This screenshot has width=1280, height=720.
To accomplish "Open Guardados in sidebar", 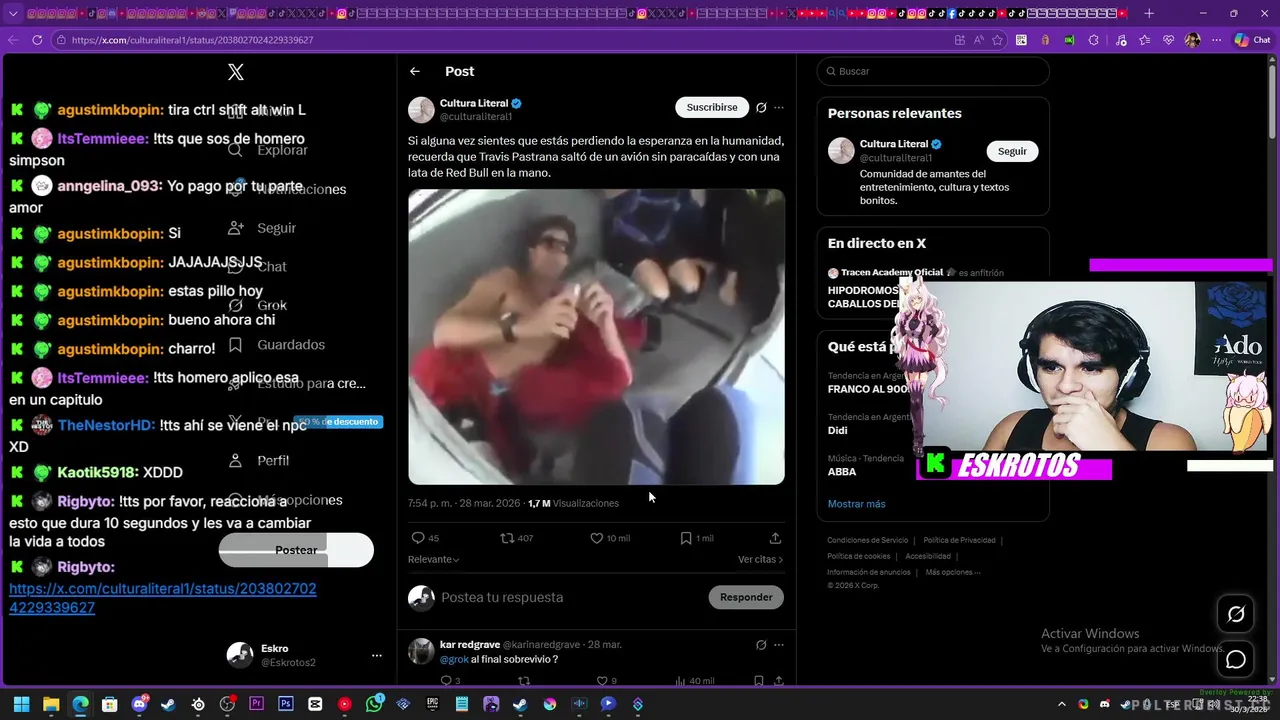I will pos(277,344).
